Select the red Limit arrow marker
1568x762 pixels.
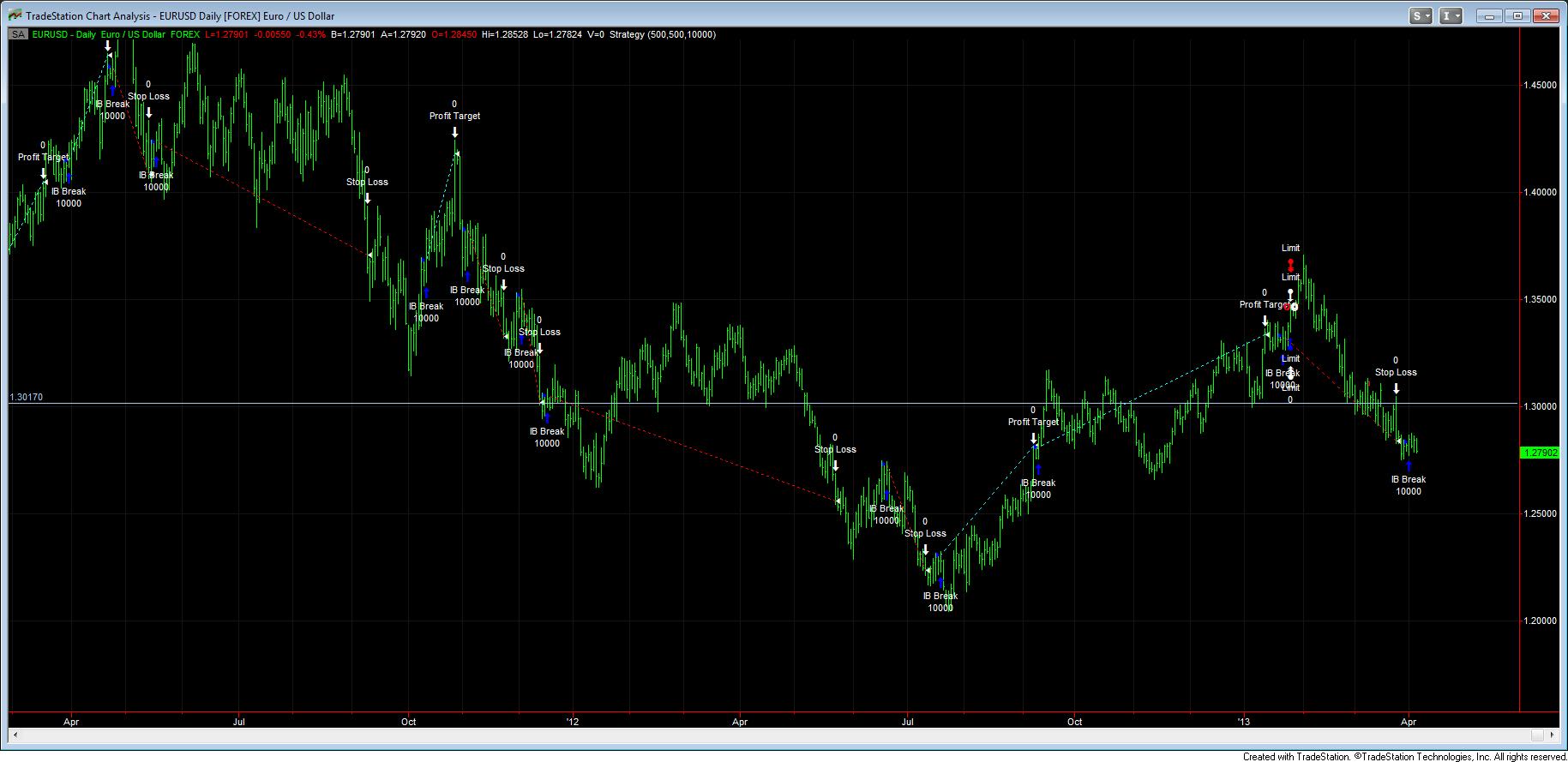[x=1291, y=265]
